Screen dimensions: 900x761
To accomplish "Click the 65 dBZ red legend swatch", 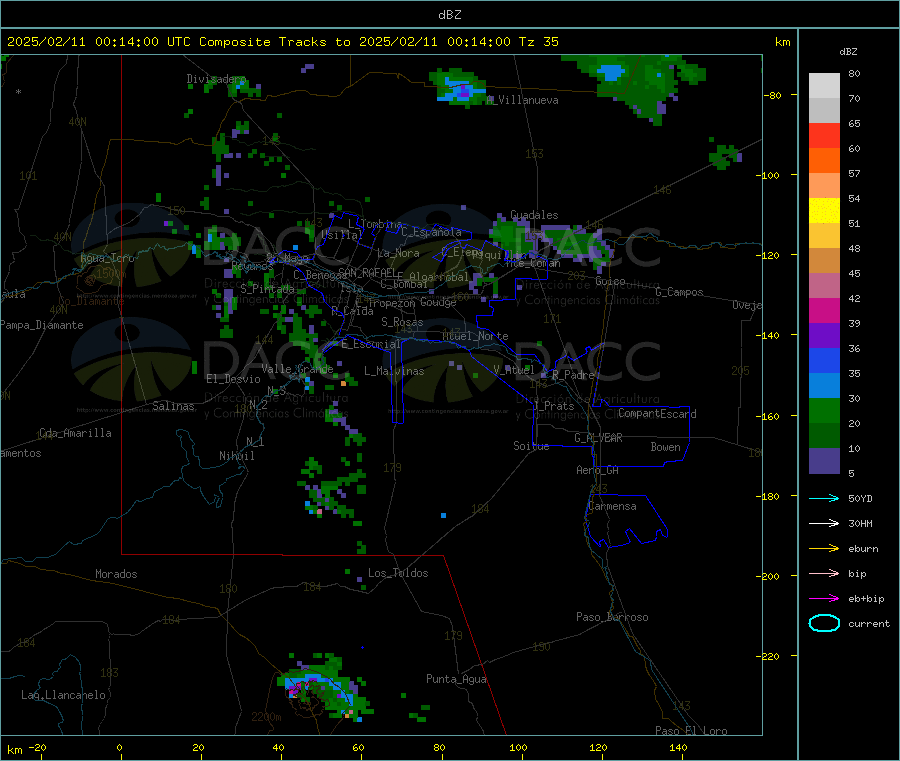I will 824,135.
